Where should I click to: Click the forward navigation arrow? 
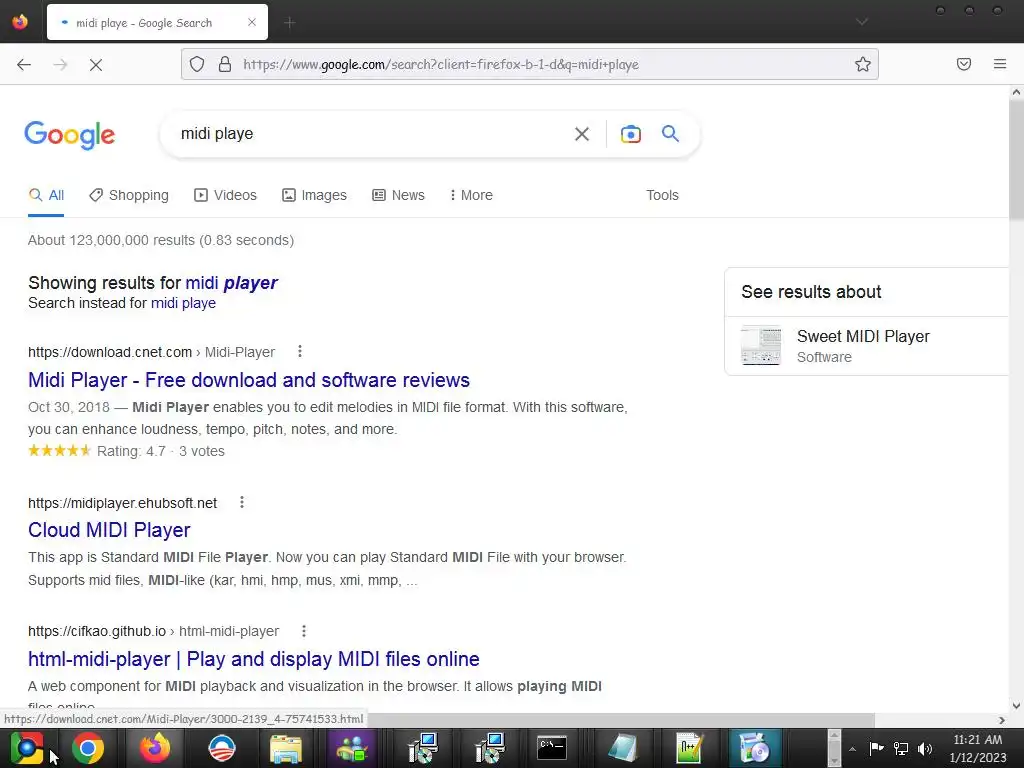coord(60,64)
